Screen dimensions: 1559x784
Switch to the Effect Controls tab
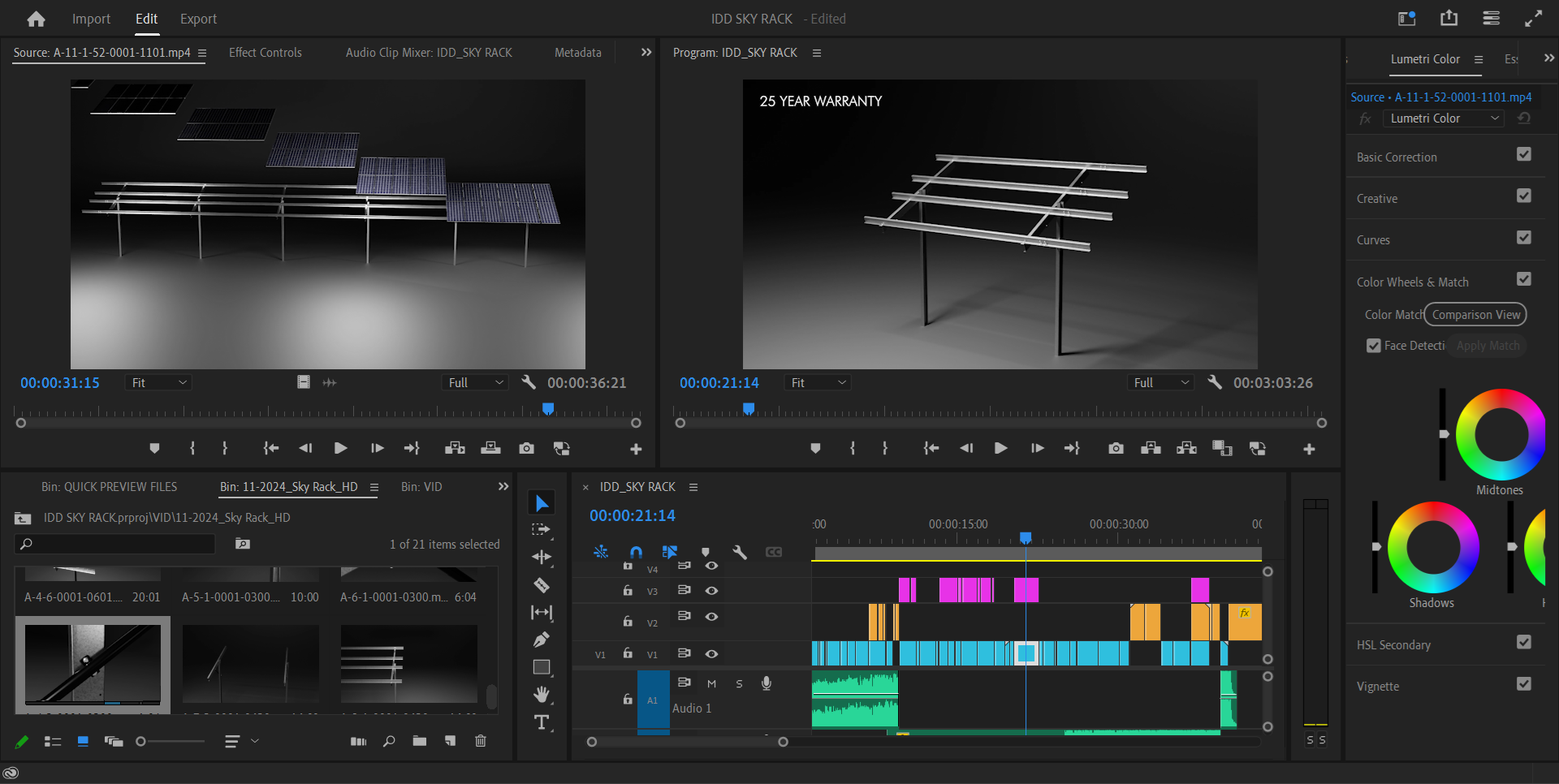pos(265,53)
